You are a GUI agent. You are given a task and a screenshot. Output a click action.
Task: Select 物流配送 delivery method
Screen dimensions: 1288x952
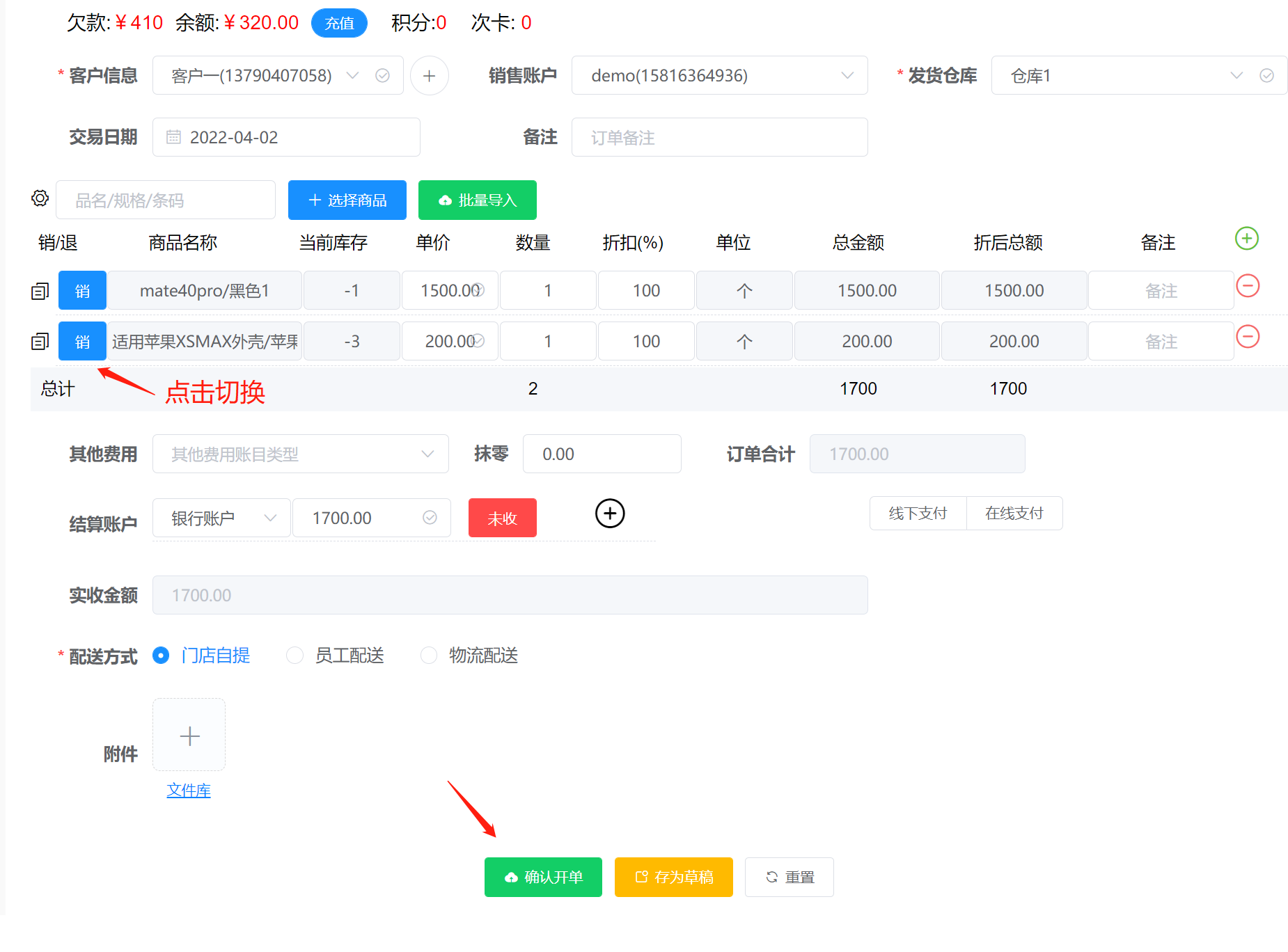470,656
